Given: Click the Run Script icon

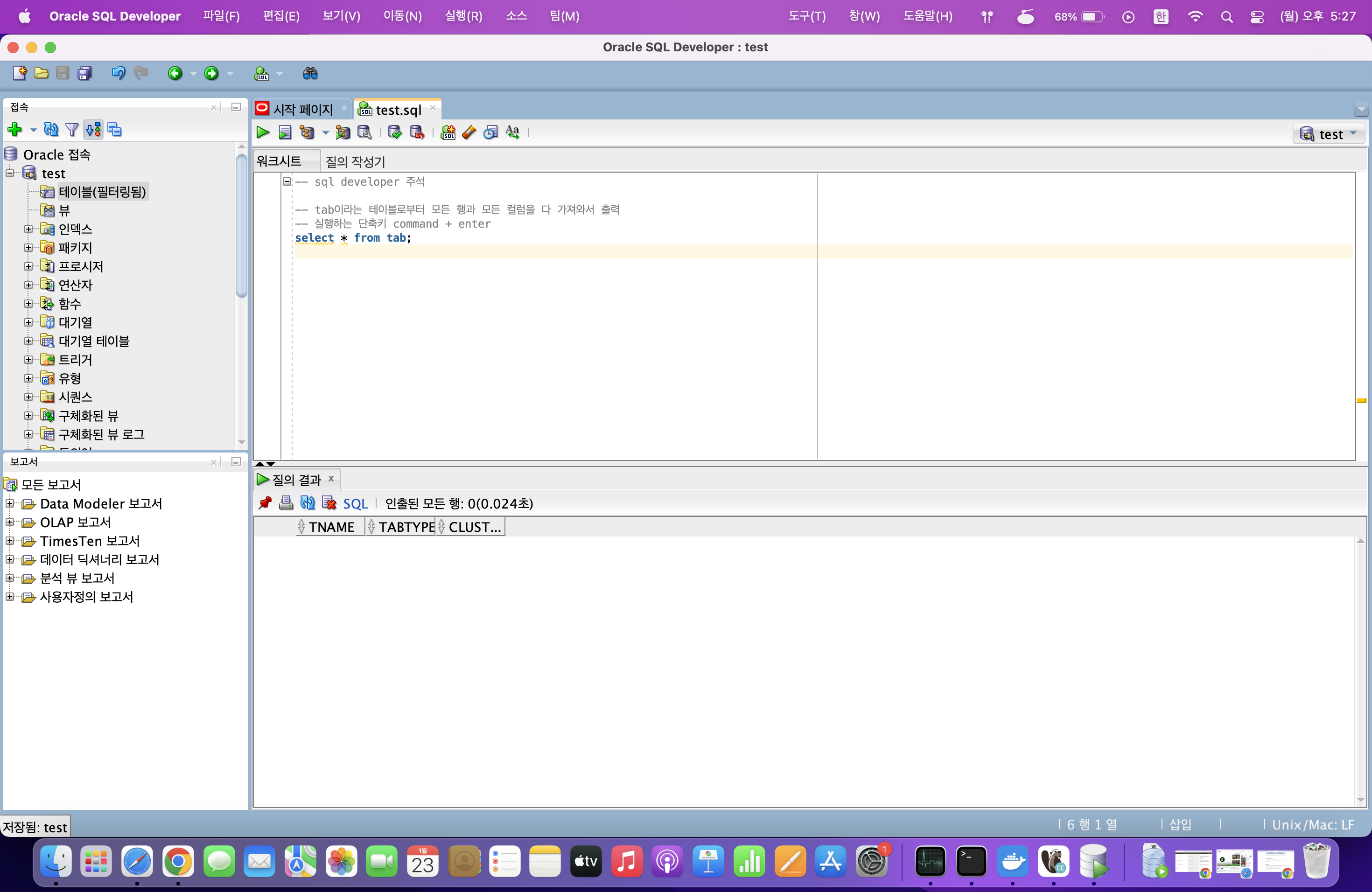Looking at the screenshot, I should tap(285, 132).
